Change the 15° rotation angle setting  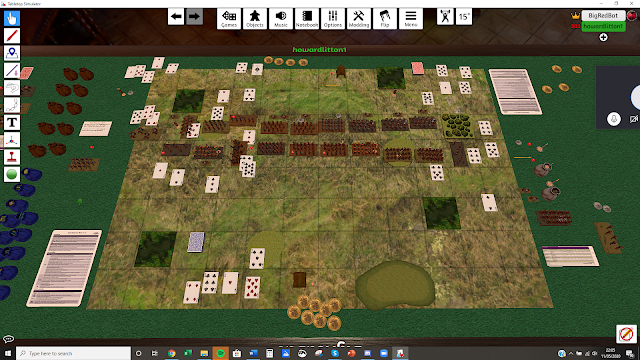pyautogui.click(x=464, y=17)
